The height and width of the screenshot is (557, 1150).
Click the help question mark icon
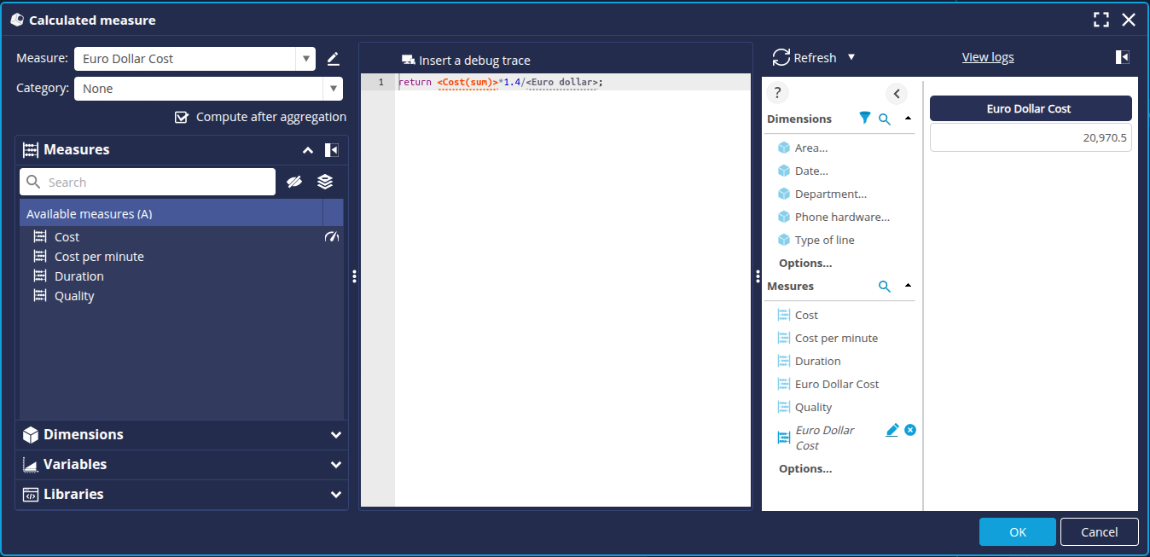coord(779,93)
